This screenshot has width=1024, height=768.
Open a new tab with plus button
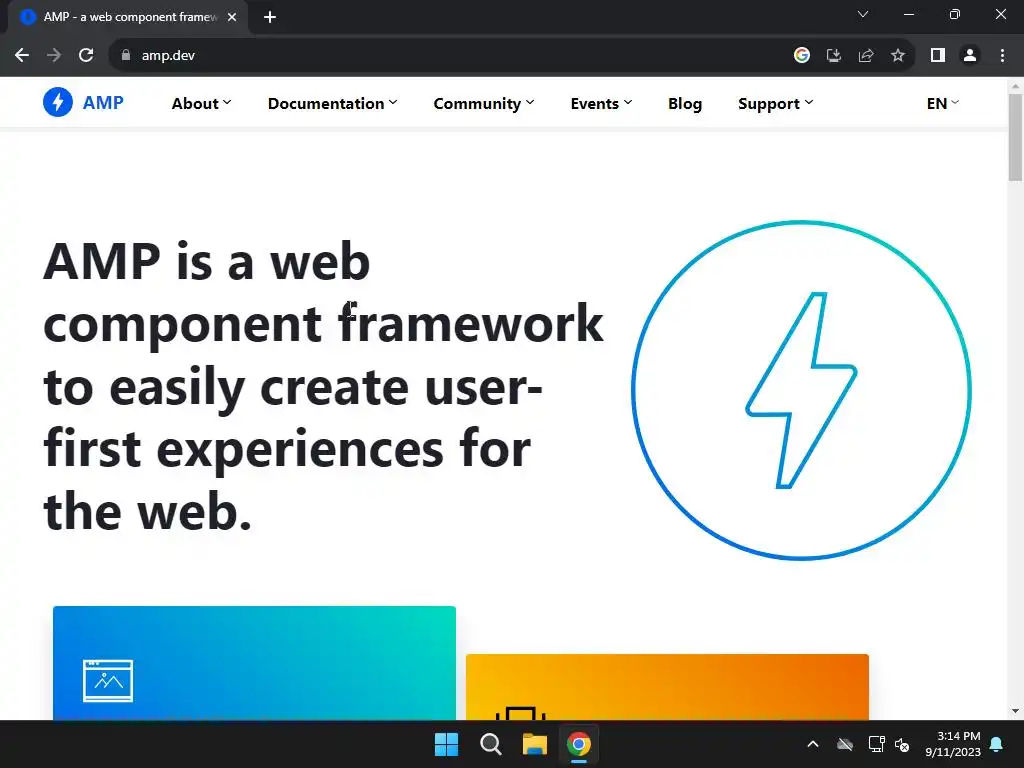point(270,17)
